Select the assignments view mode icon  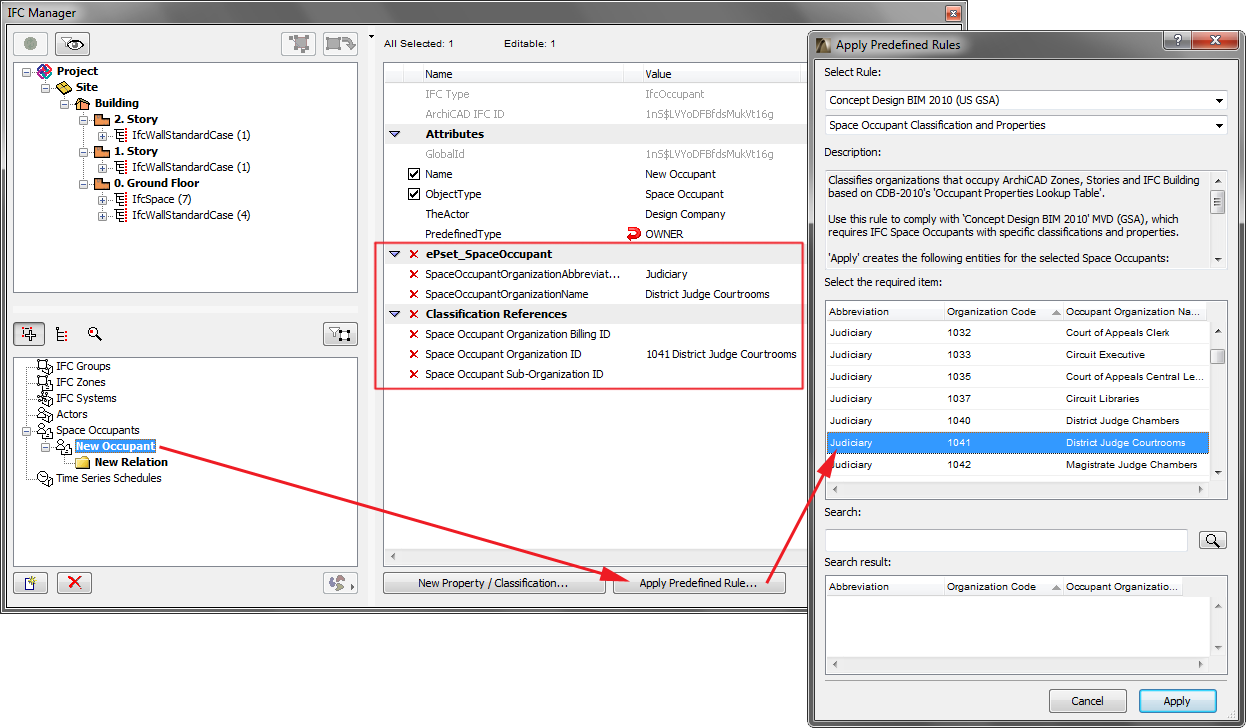pyautogui.click(x=27, y=334)
